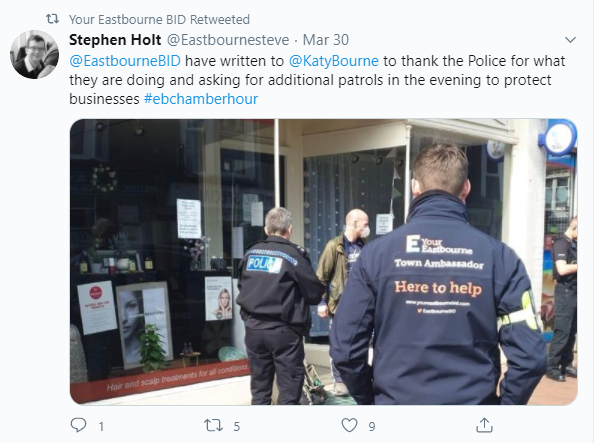Click the reply speech bubble icon

78,425
